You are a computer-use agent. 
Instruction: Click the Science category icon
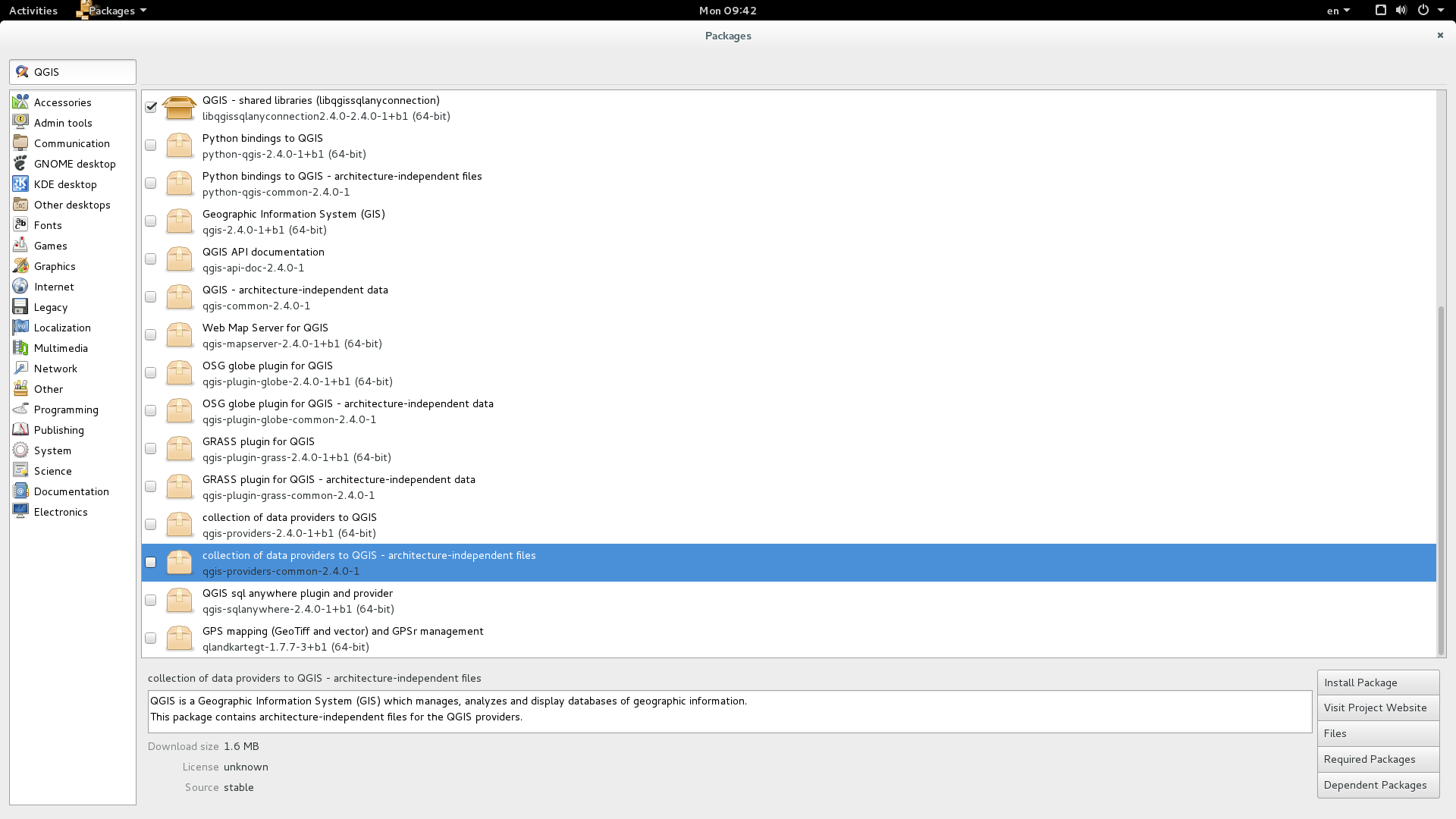pos(20,470)
